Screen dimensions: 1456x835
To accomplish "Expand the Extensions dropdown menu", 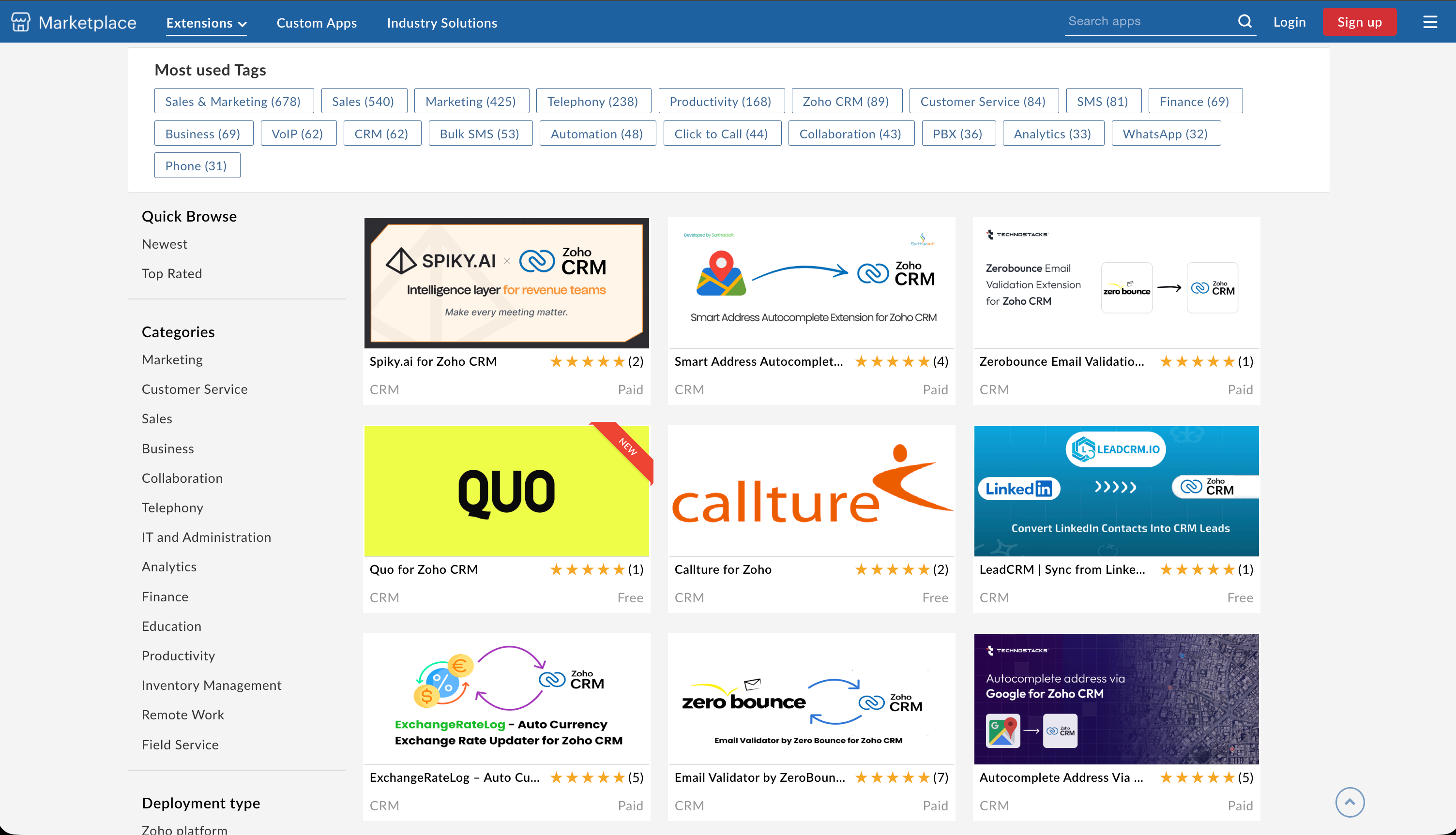I will [x=206, y=23].
